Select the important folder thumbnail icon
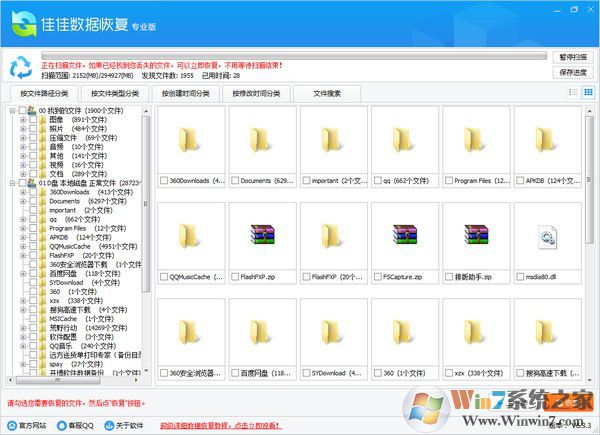 332,140
